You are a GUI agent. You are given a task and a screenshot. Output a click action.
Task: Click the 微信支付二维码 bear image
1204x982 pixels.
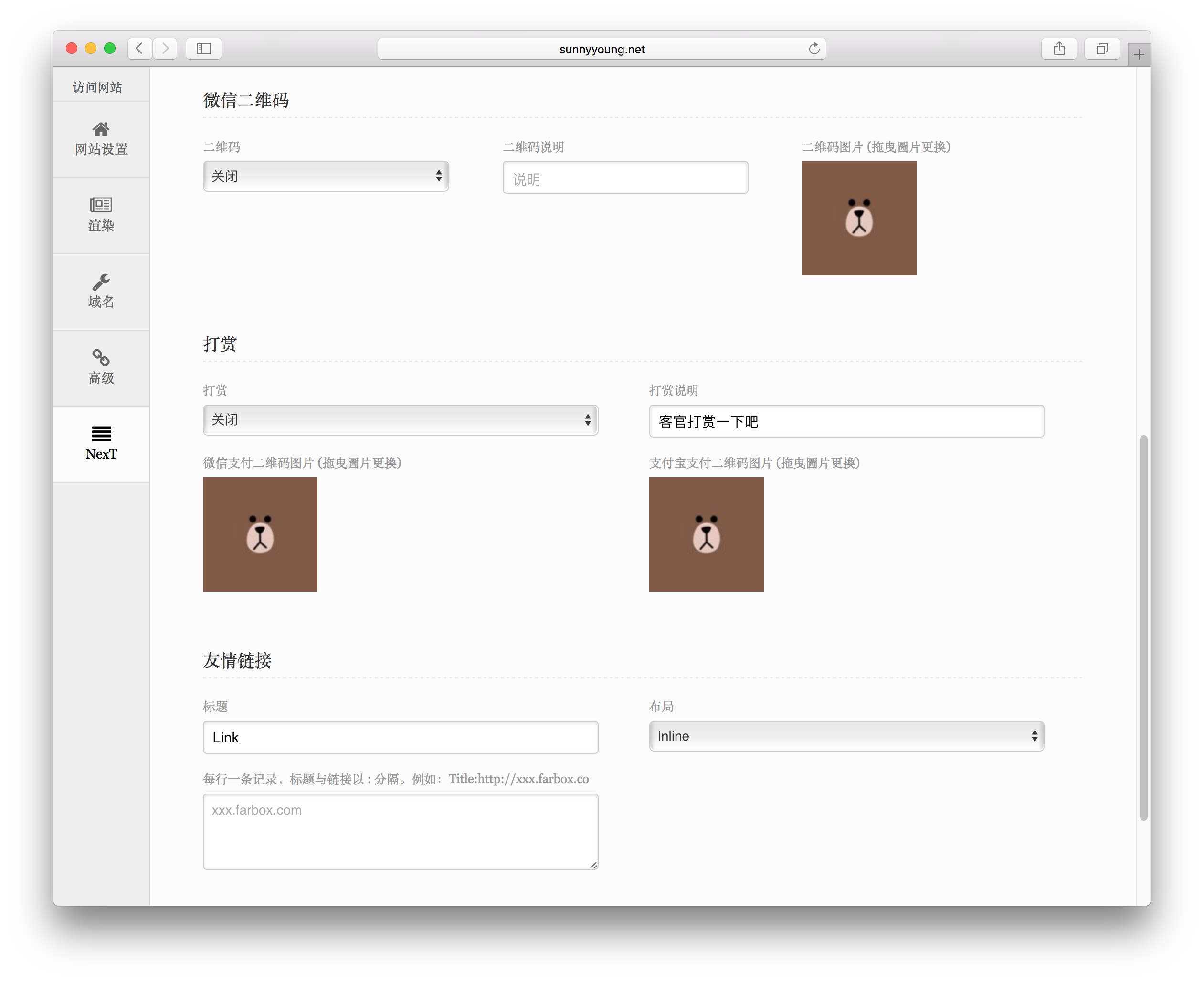260,534
